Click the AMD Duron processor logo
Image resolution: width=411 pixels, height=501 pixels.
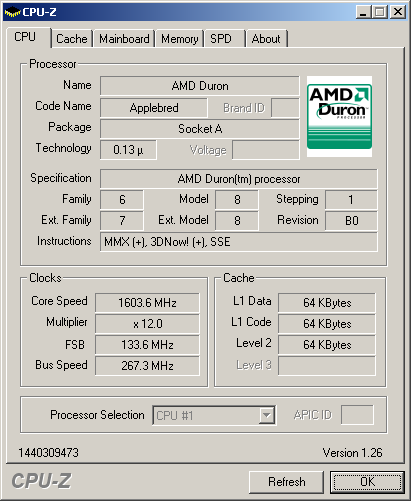339,116
